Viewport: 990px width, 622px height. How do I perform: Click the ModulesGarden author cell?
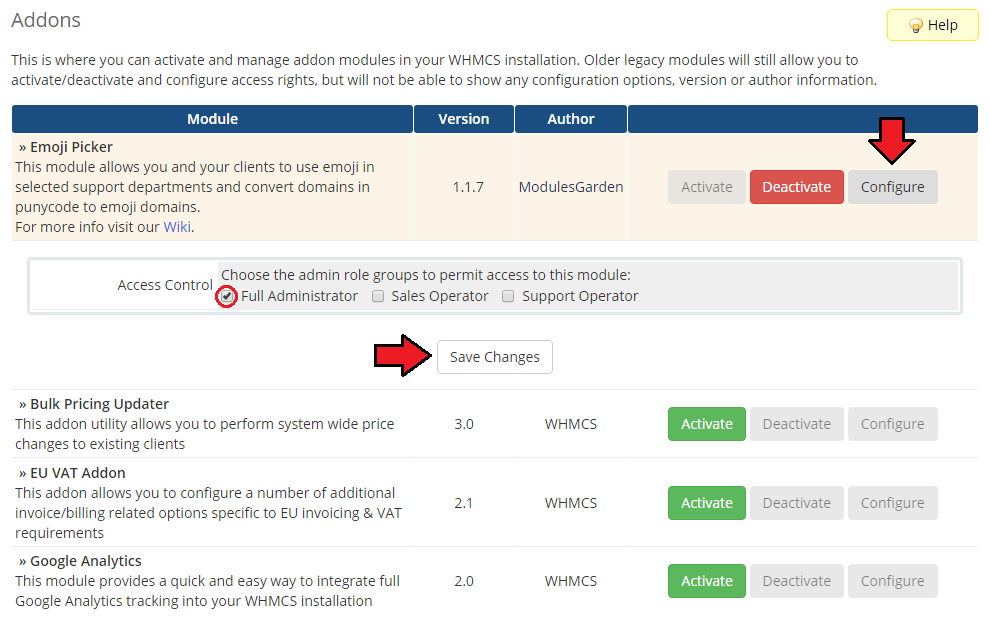click(571, 187)
